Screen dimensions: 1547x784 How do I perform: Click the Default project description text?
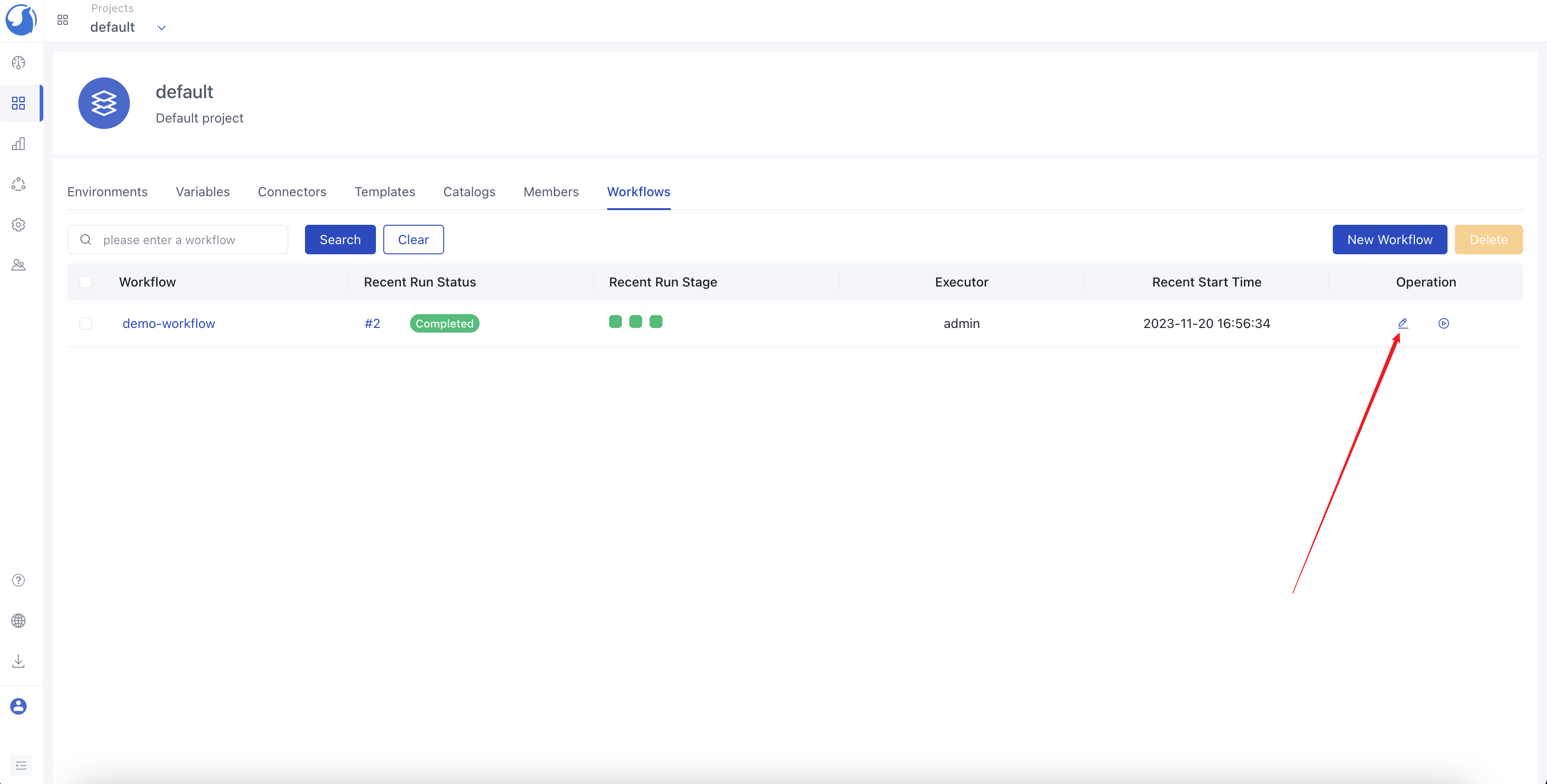coord(199,117)
